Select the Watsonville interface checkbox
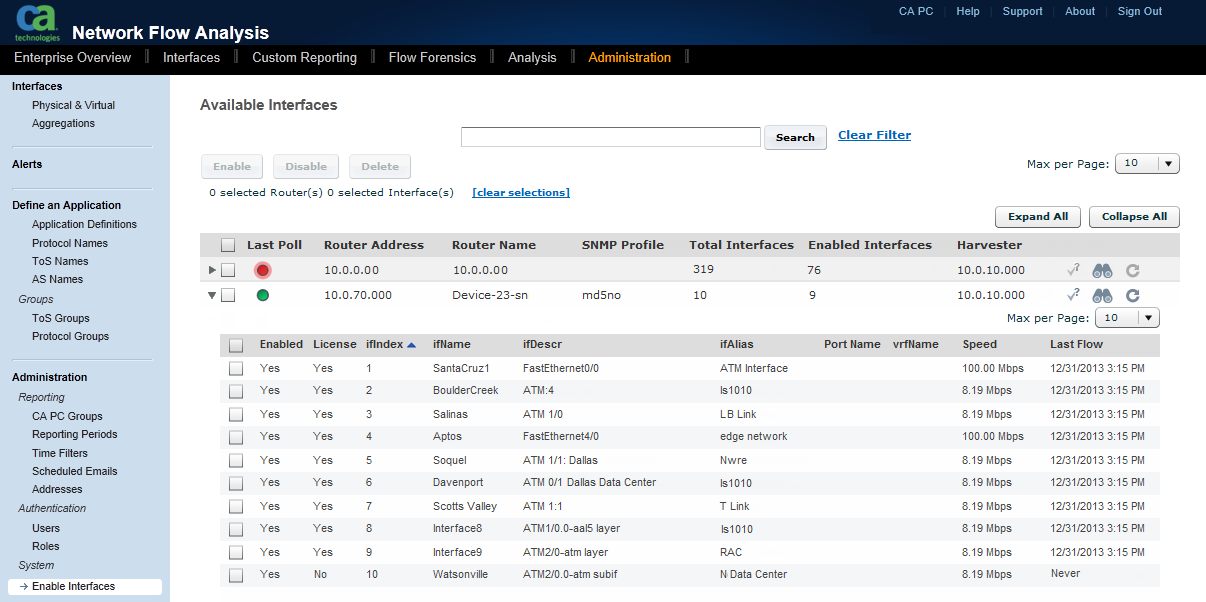Image resolution: width=1206 pixels, height=602 pixels. click(236, 575)
